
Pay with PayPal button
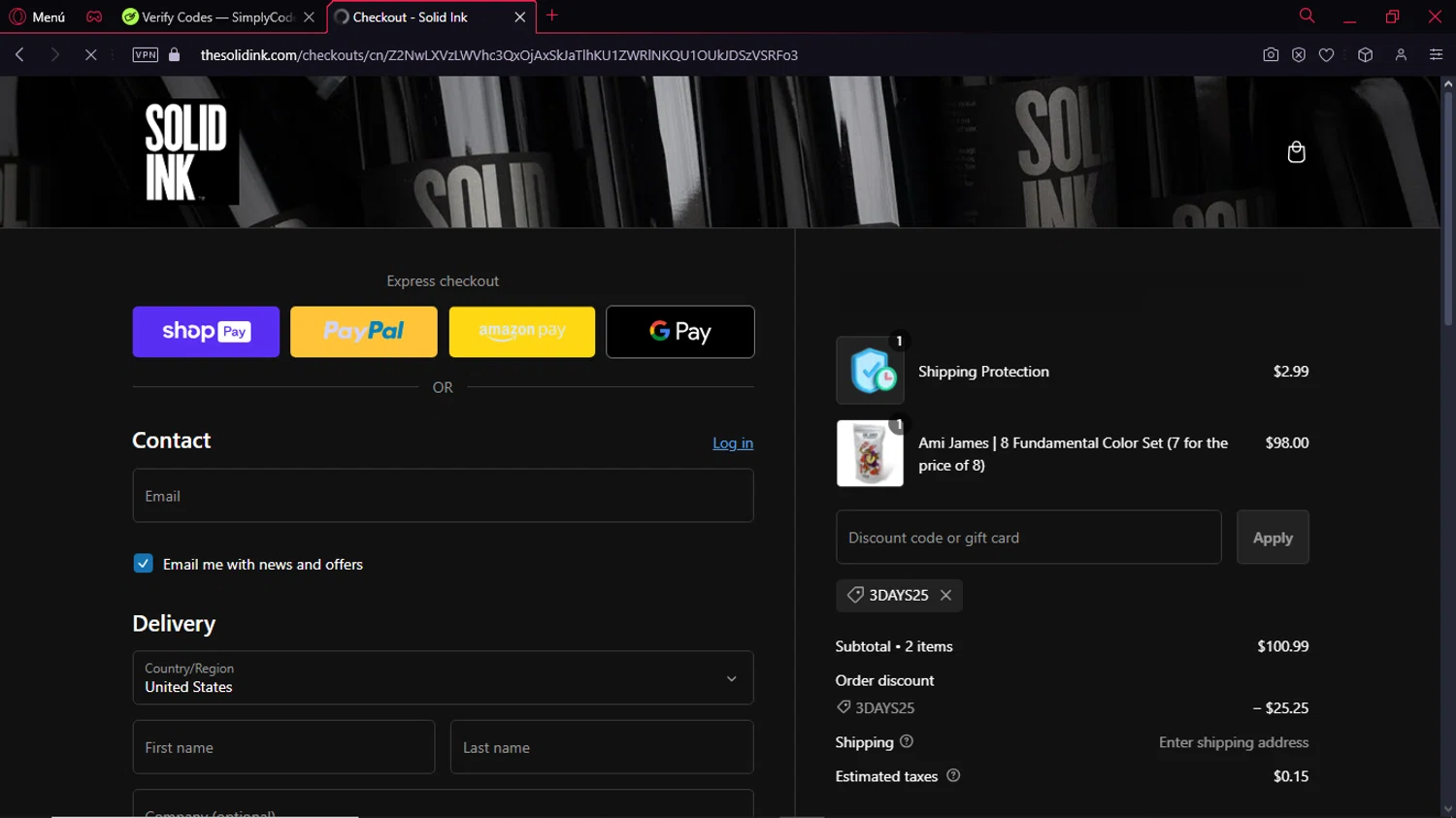coord(364,332)
